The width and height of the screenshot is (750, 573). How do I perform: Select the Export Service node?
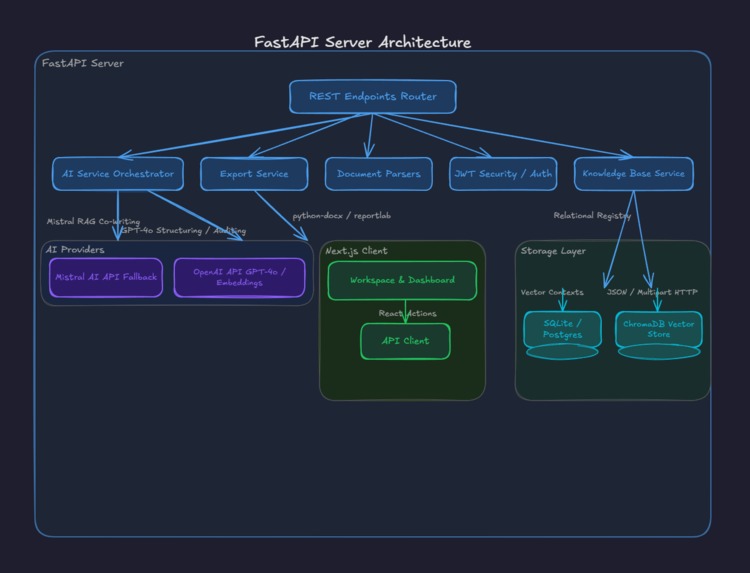[x=254, y=174]
